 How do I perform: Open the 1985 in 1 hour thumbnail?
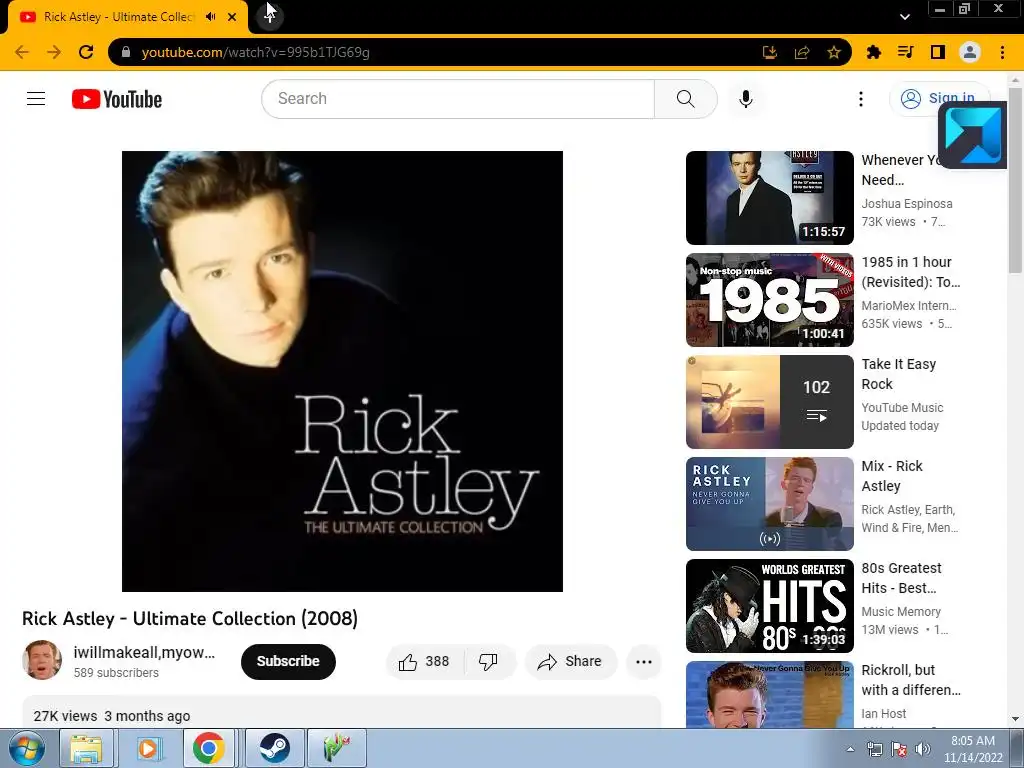pyautogui.click(x=769, y=300)
